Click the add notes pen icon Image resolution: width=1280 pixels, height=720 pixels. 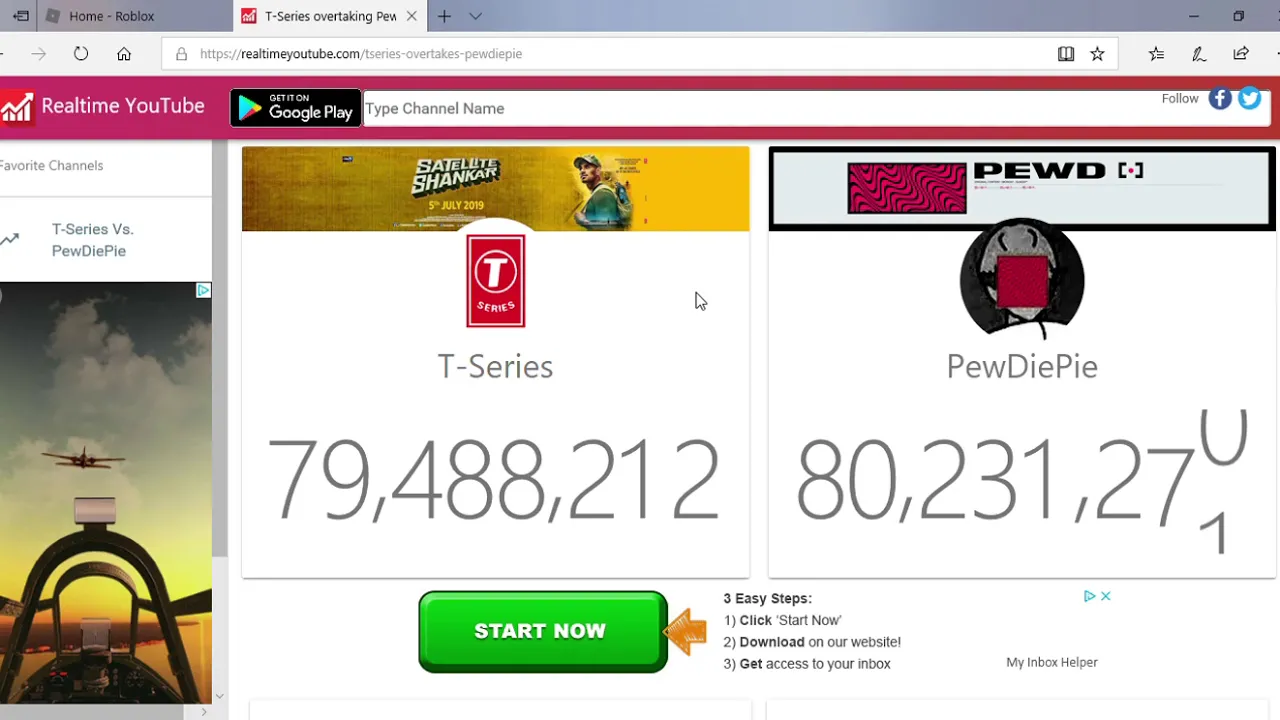pos(1199,54)
